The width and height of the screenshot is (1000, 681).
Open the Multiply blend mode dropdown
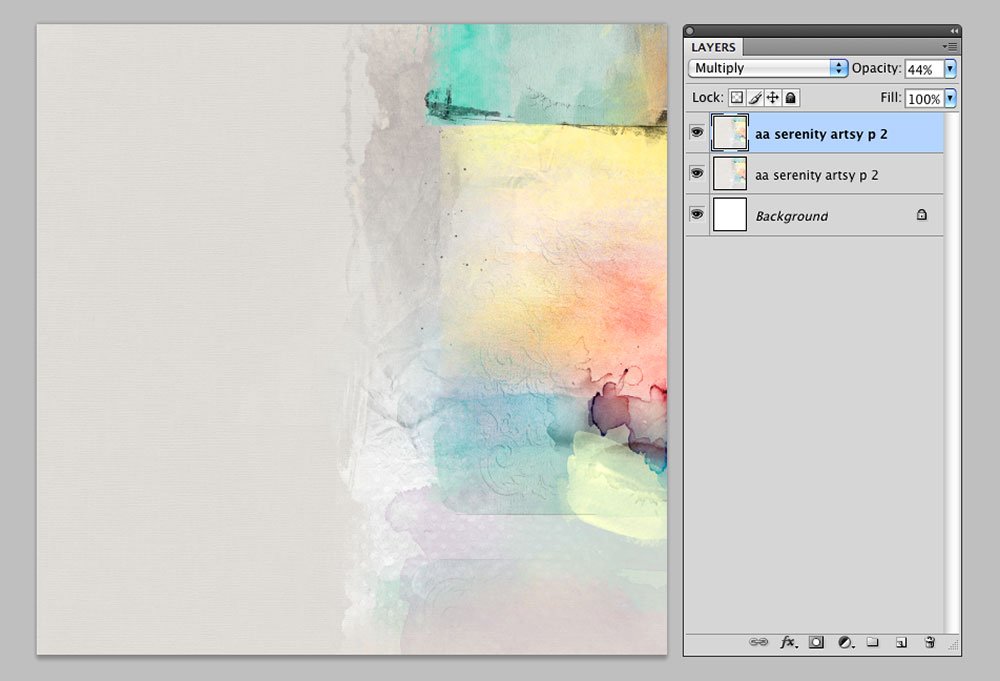click(x=768, y=68)
